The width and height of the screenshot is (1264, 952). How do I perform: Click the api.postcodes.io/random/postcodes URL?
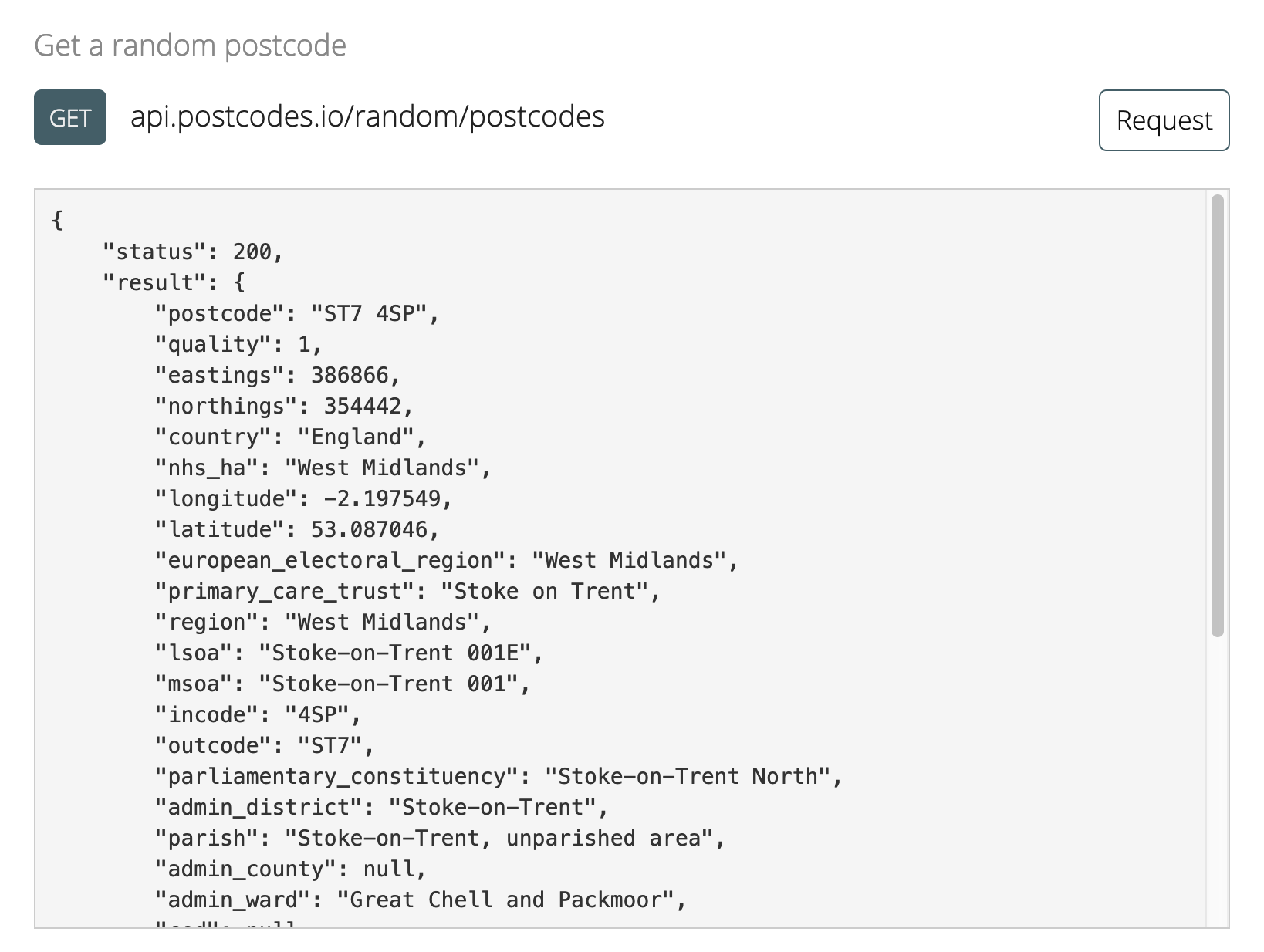[x=367, y=117]
